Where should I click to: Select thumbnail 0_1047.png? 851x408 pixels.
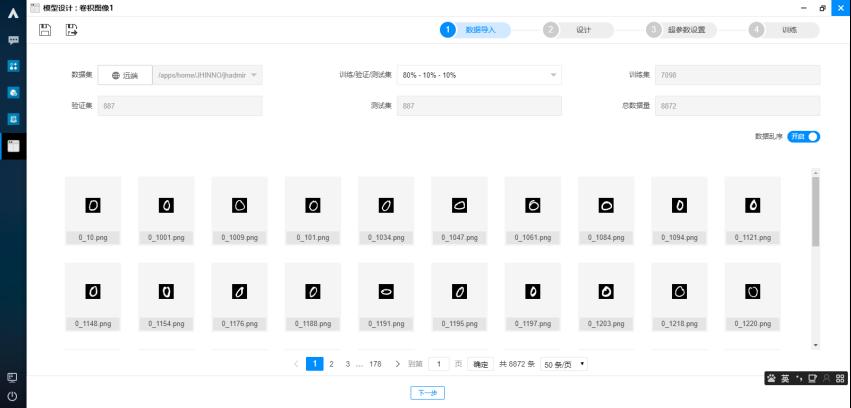point(459,211)
